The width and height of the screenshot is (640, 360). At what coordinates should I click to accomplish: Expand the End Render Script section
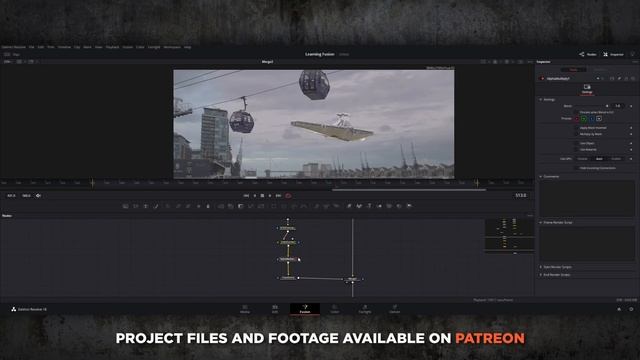click(540, 275)
